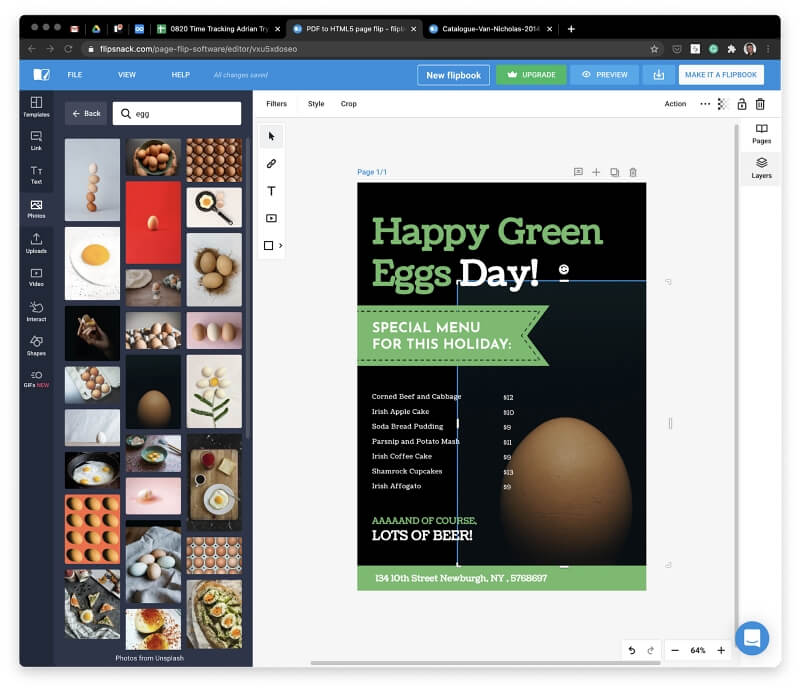Image resolution: width=800 pixels, height=691 pixels.
Task: Select the stacked balancing eggs photo
Action: tap(92, 180)
